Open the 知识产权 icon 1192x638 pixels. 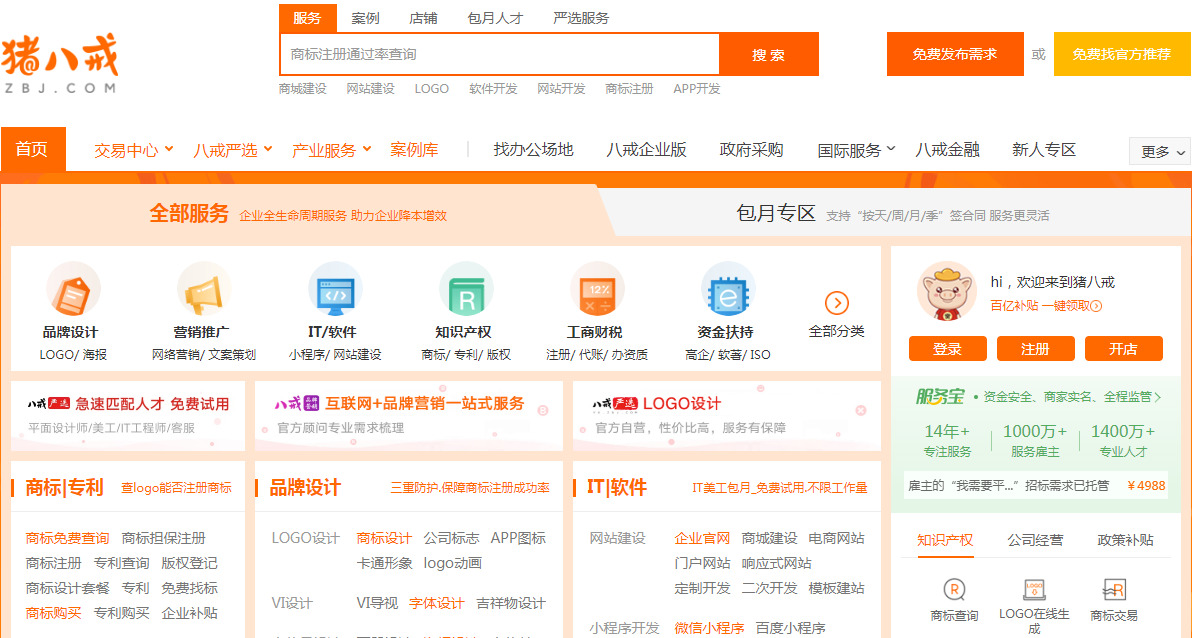[465, 289]
